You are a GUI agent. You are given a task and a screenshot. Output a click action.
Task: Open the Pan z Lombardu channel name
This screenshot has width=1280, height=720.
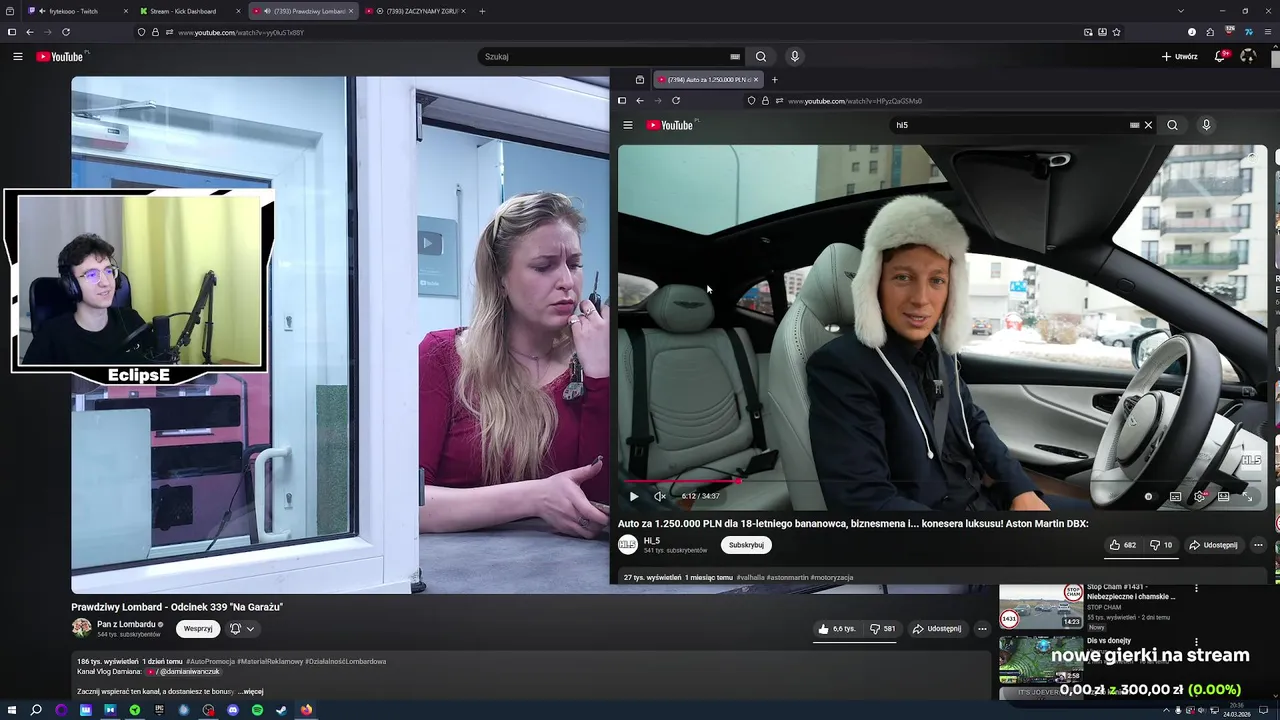pos(126,624)
